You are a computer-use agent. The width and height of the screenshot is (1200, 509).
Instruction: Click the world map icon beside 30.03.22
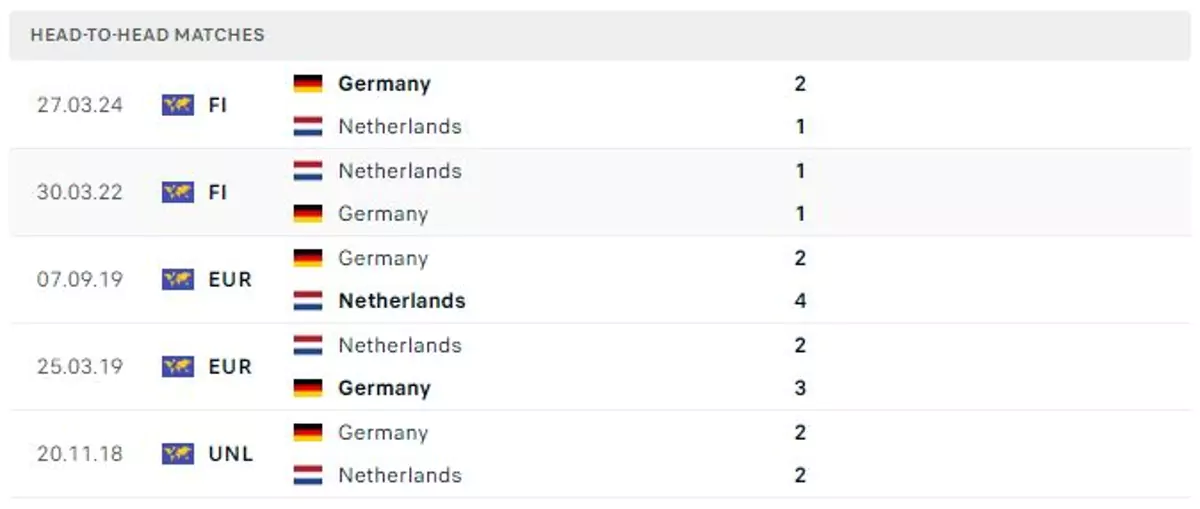point(178,192)
